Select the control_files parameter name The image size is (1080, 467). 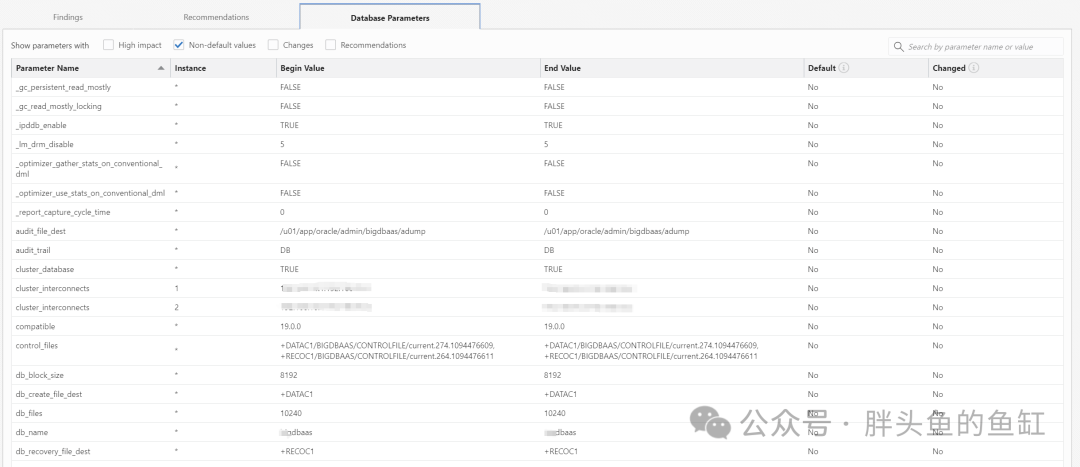(37, 345)
